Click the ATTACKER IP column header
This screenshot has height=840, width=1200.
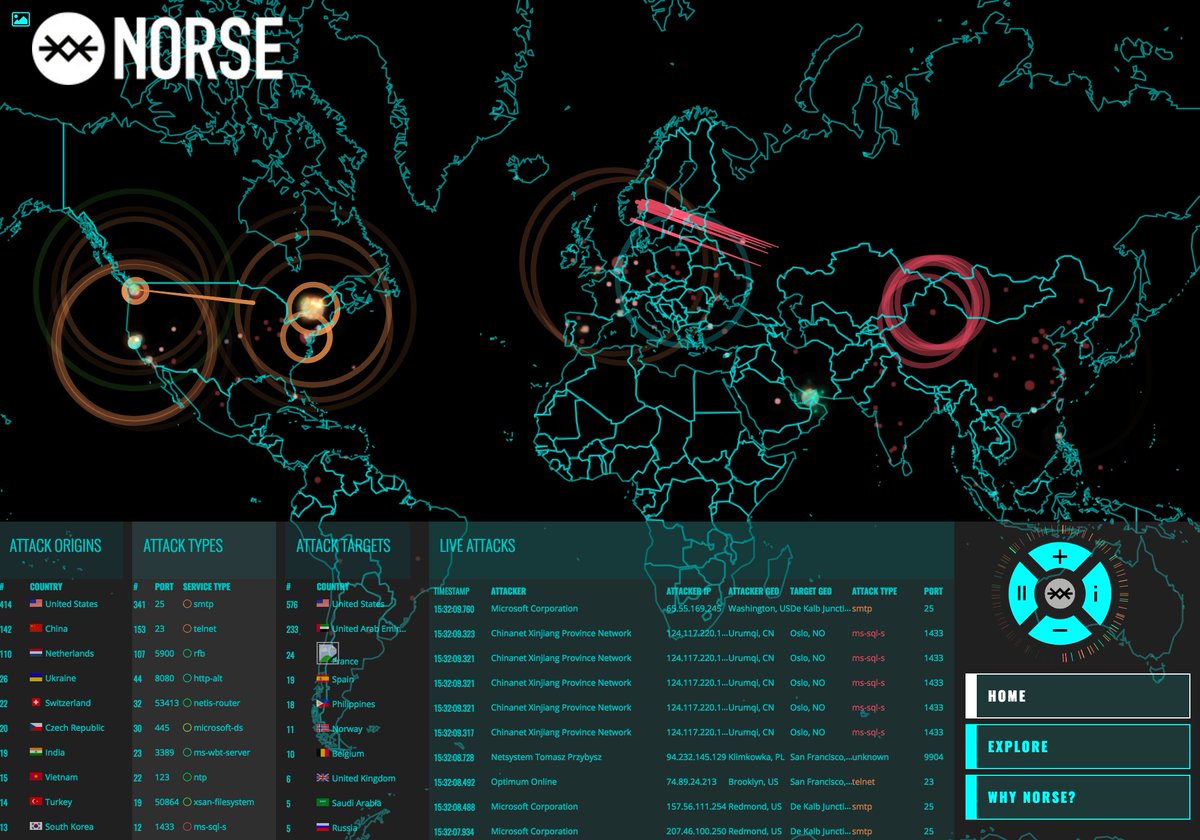pyautogui.click(x=689, y=591)
